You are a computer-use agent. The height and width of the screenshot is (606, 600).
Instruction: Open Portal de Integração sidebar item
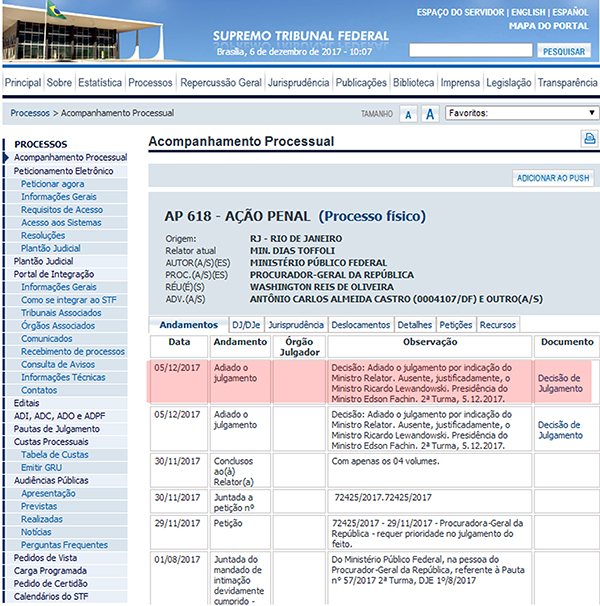tap(54, 274)
